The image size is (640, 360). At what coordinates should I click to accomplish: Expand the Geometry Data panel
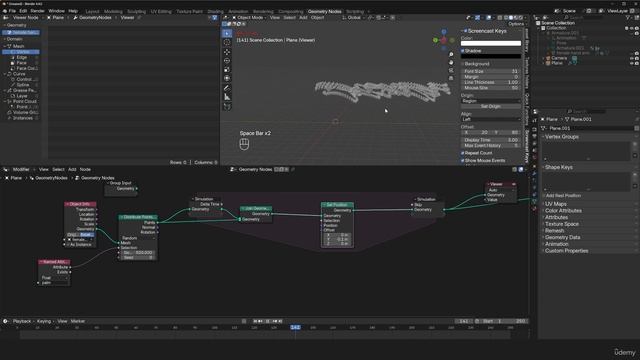coord(562,237)
